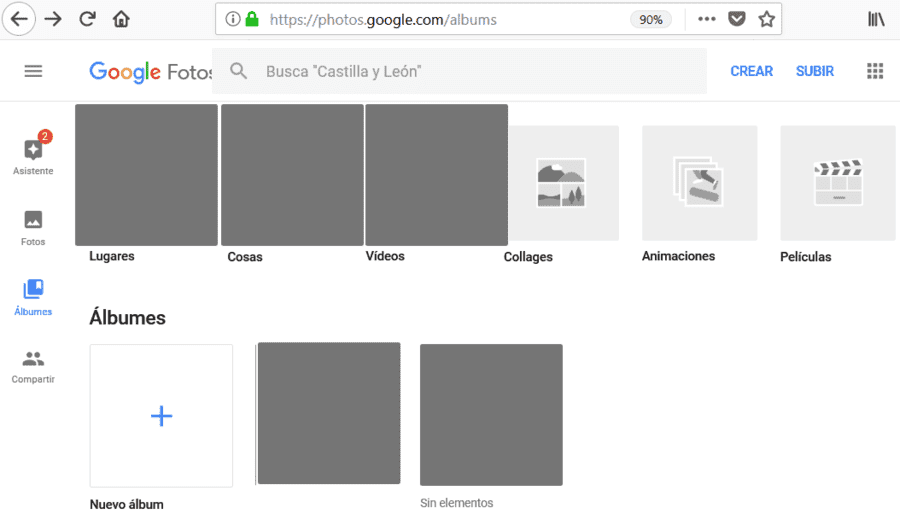This screenshot has width=900, height=514.
Task: Open the hamburger main menu
Action: (x=33, y=71)
